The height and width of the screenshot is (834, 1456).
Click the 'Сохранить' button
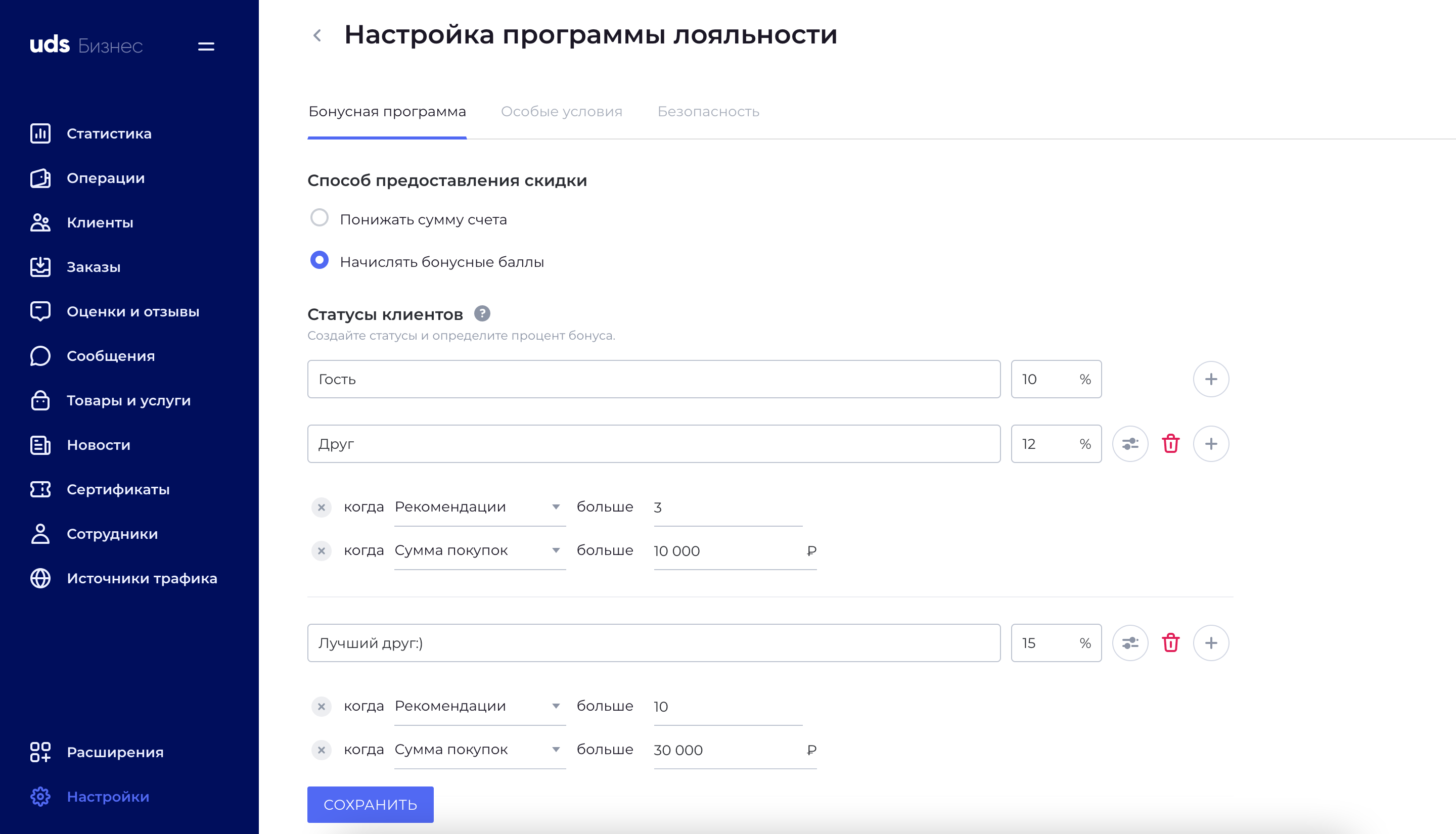[x=372, y=805]
